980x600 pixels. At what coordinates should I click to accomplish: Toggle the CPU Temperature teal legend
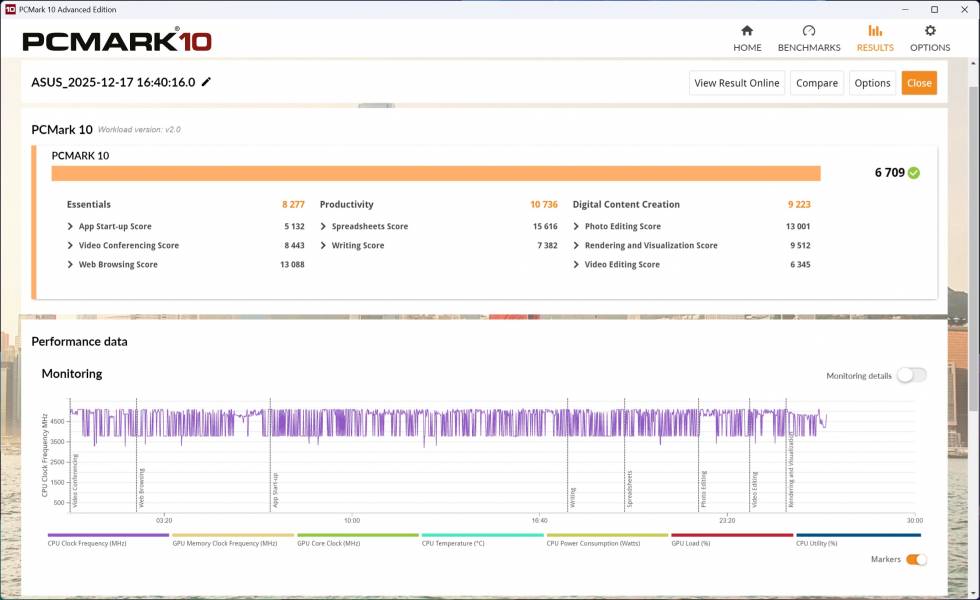482,539
